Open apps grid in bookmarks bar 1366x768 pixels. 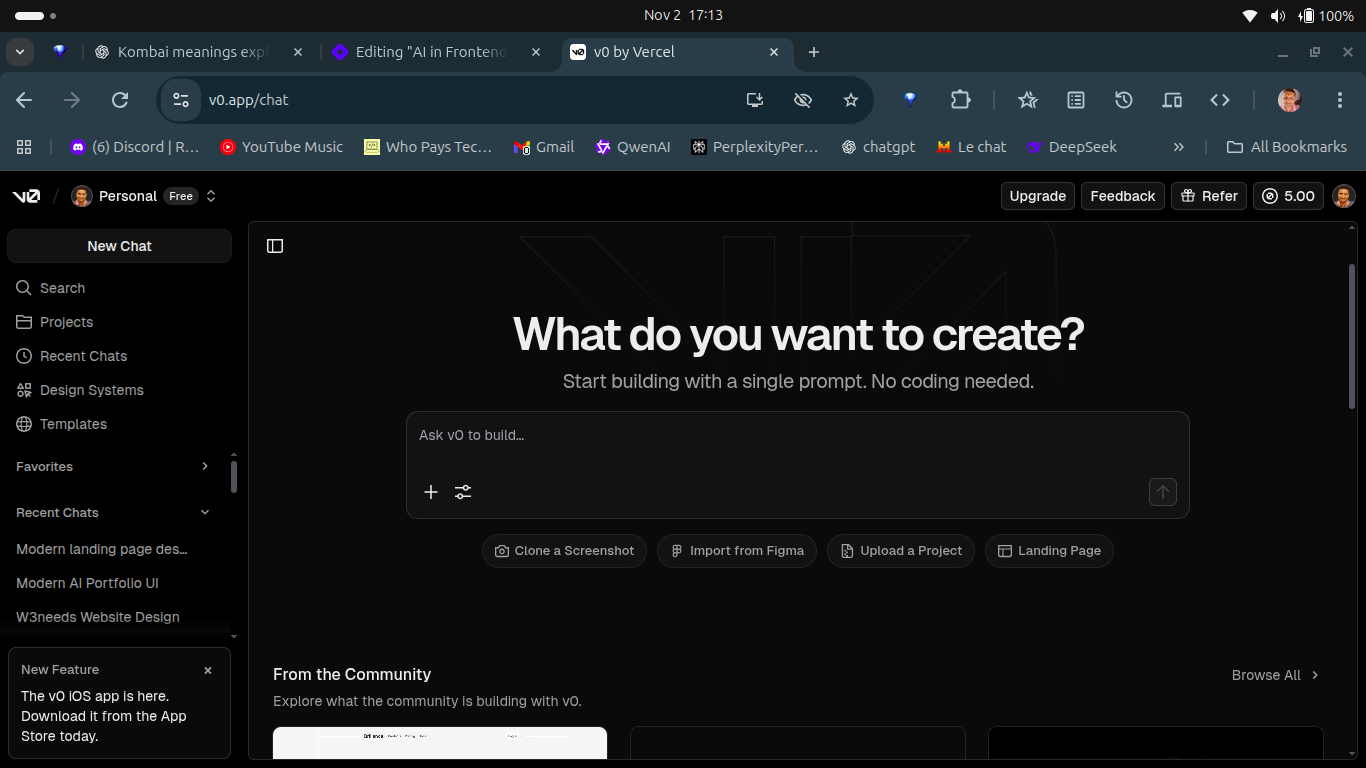[24, 147]
